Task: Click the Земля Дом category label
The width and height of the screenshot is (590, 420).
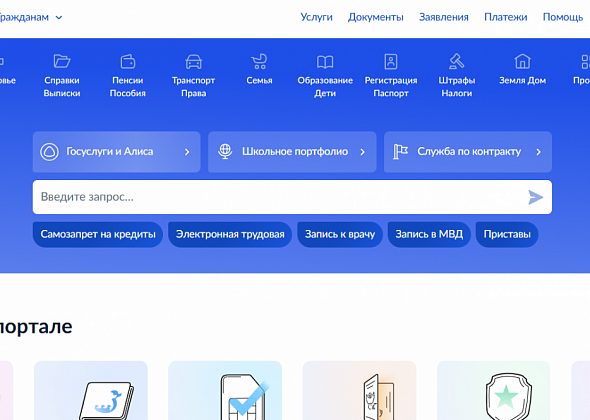Action: click(522, 81)
